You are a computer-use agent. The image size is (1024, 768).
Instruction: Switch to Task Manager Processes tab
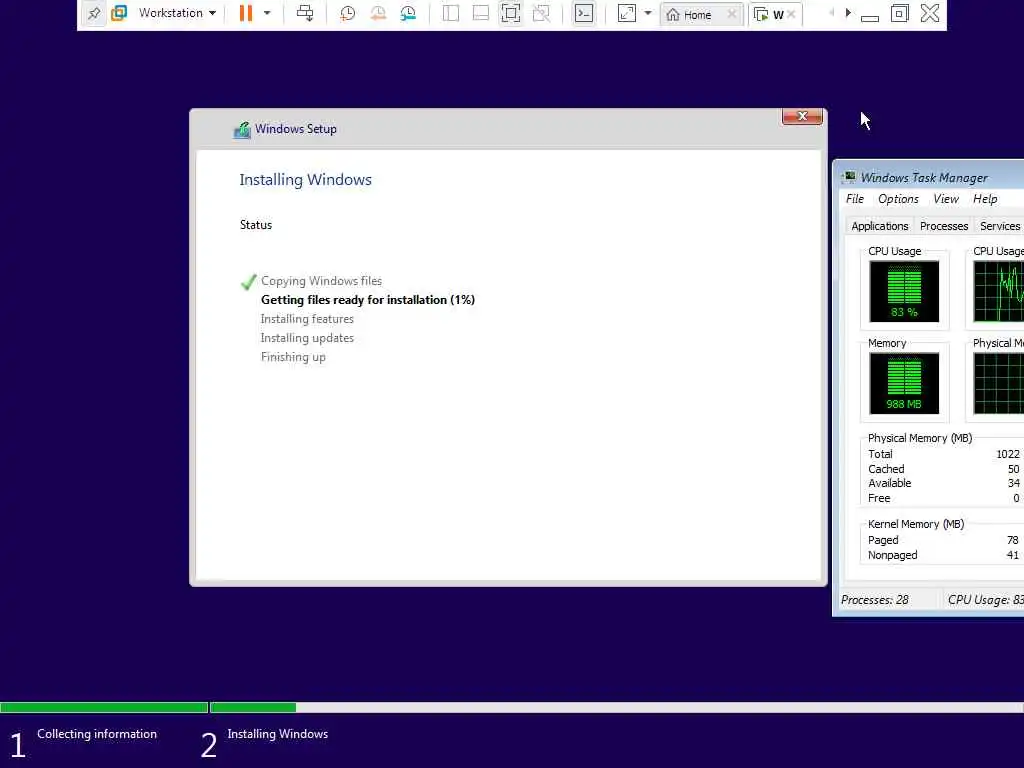pyautogui.click(x=944, y=226)
